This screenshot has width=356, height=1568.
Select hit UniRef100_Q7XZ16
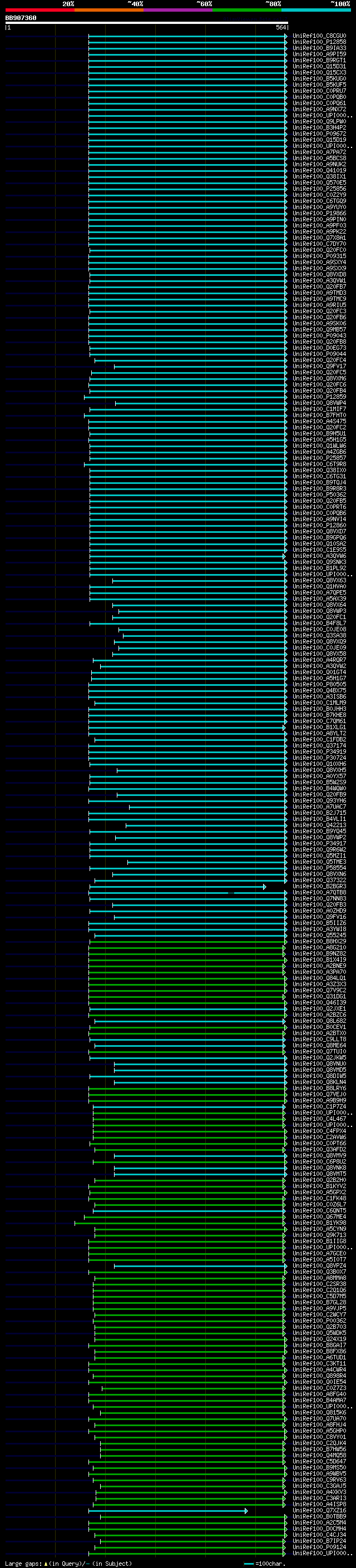pos(319,1510)
